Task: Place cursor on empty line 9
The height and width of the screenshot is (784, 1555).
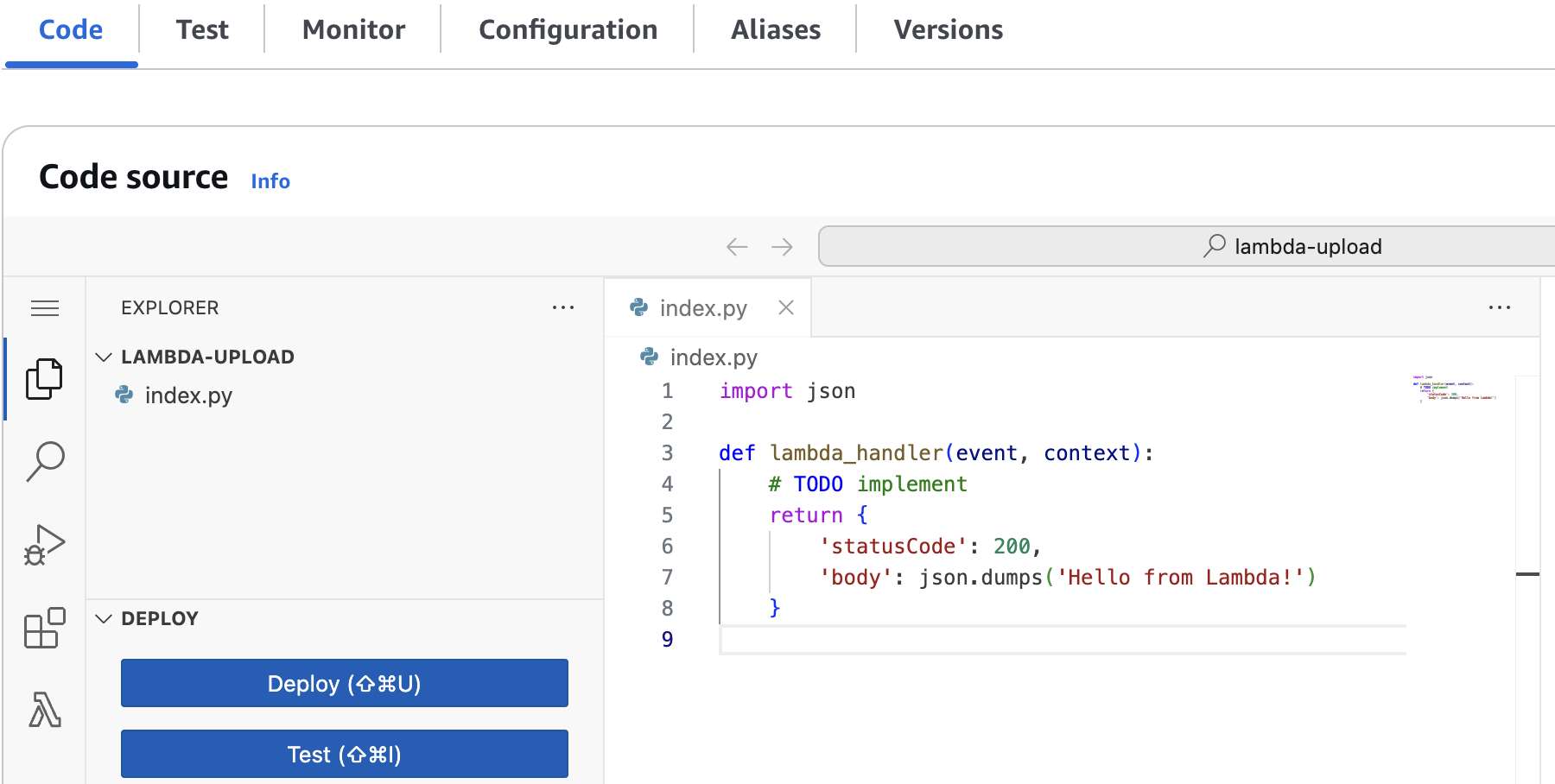Action: click(x=1063, y=640)
